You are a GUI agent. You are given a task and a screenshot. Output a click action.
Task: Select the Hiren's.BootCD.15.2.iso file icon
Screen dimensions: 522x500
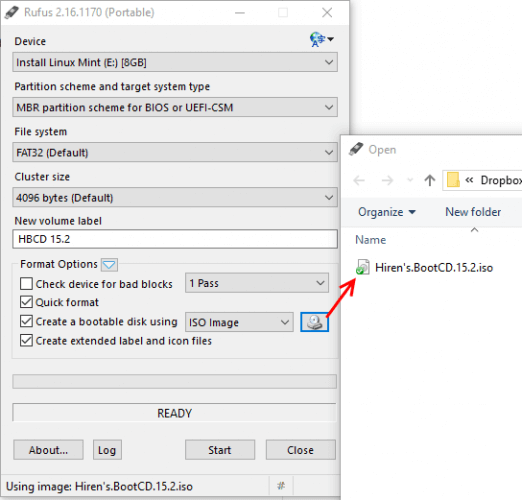click(x=363, y=267)
